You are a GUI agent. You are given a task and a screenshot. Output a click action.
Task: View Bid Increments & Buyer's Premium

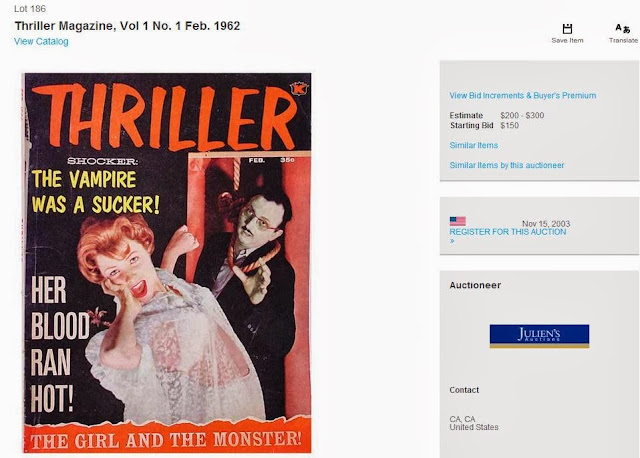click(523, 96)
